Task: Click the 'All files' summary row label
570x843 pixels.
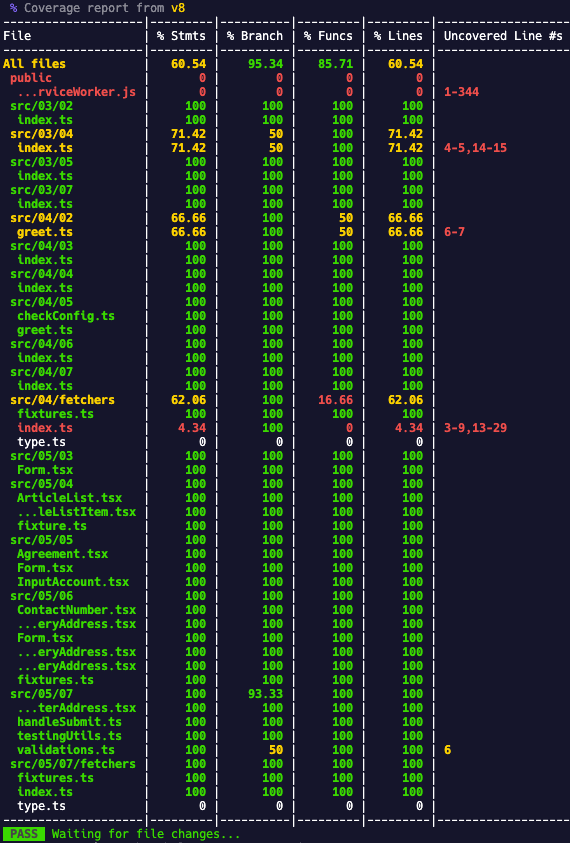Action: point(34,64)
